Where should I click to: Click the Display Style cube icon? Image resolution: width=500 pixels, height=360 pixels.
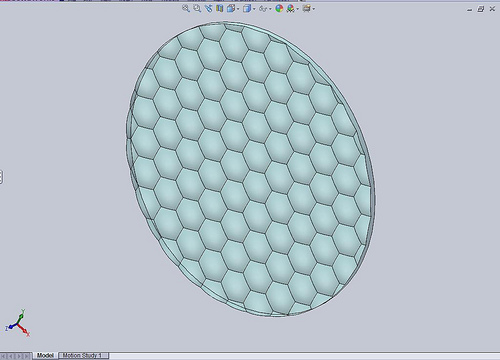pos(247,8)
